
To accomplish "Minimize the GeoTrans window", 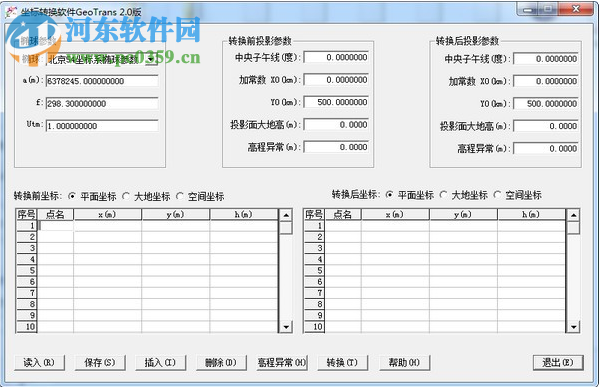I will pos(528,9).
